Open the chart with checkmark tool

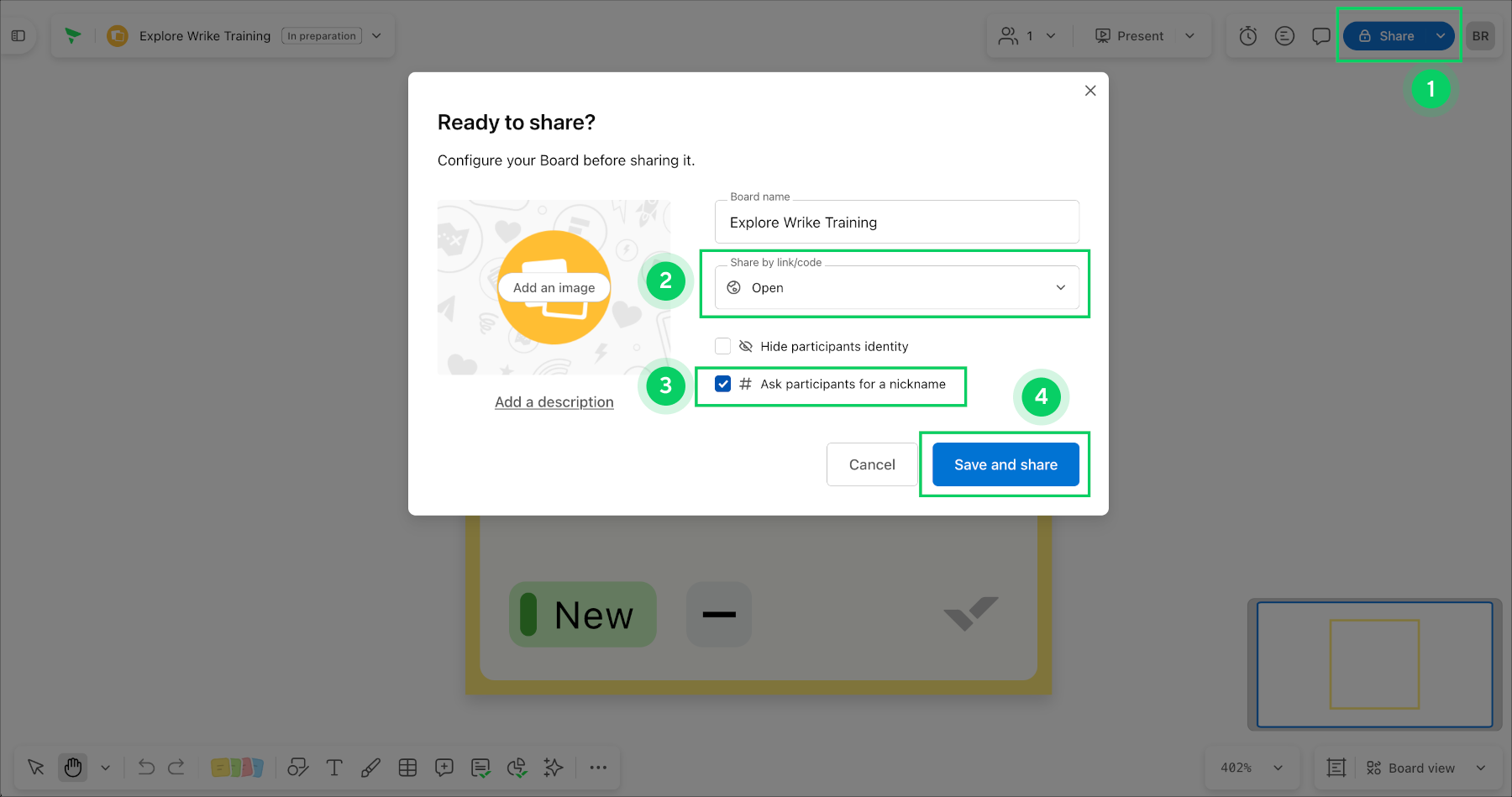tap(517, 768)
